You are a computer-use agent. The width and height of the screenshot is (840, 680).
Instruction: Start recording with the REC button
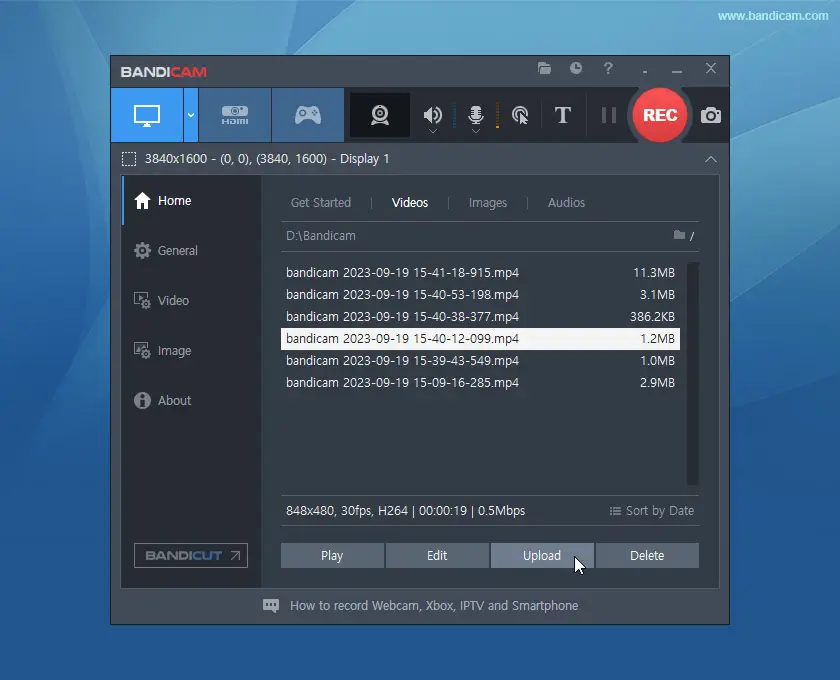click(x=659, y=115)
